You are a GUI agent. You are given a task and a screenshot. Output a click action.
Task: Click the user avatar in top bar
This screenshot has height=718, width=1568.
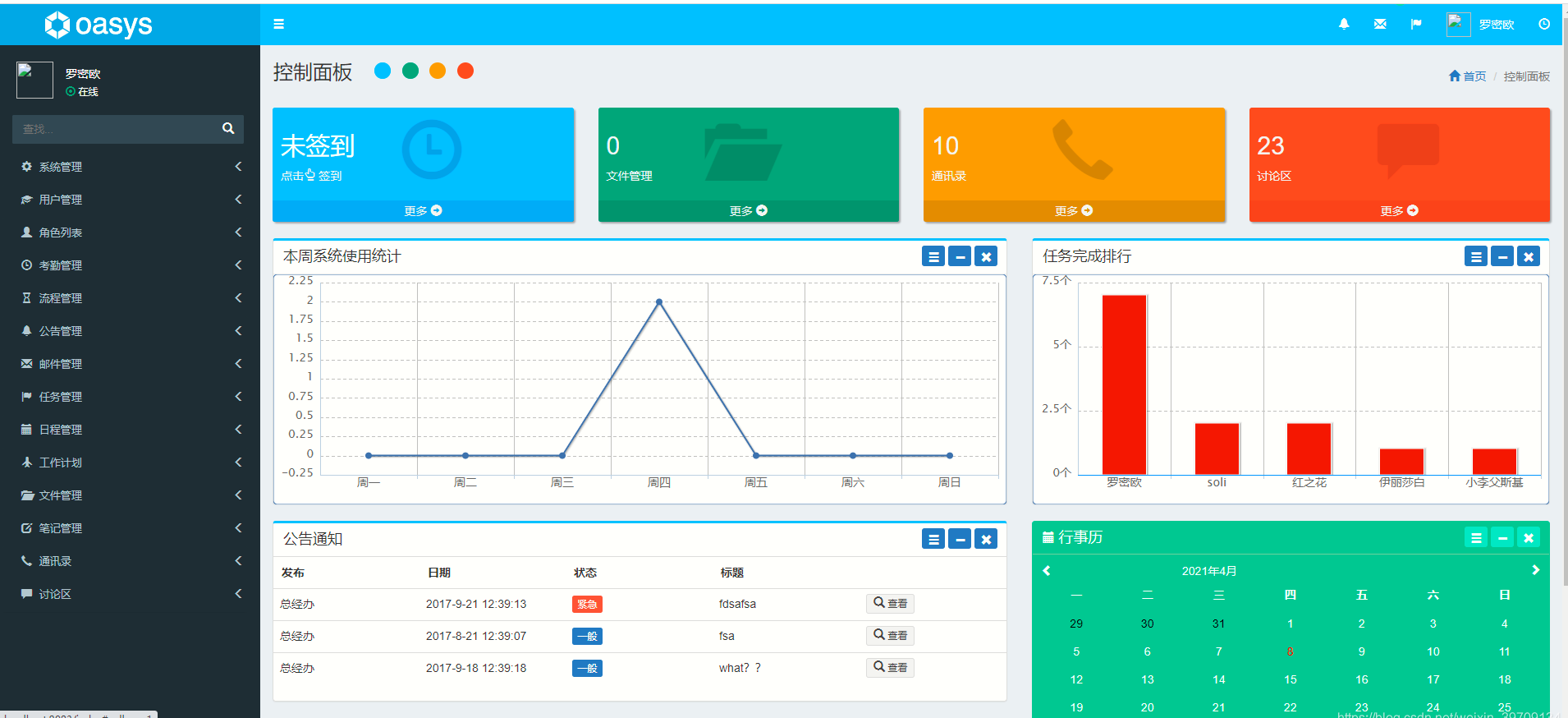pos(1458,25)
